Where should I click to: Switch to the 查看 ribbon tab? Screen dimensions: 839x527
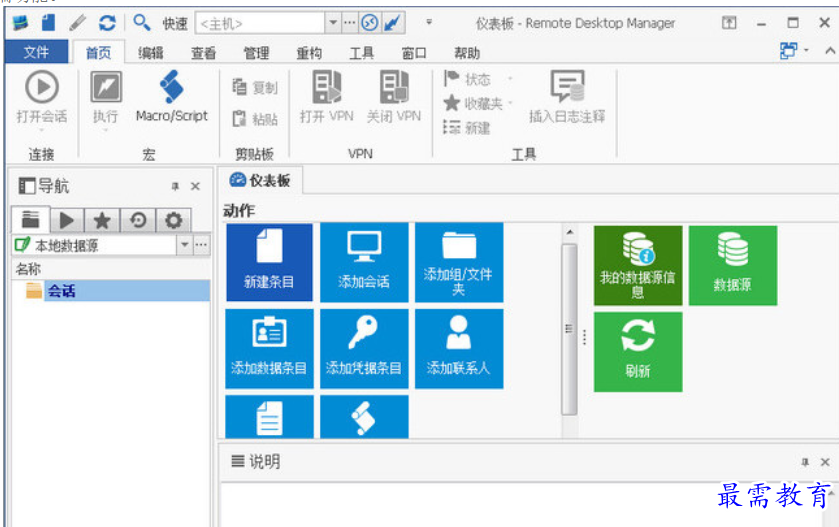pyautogui.click(x=203, y=53)
